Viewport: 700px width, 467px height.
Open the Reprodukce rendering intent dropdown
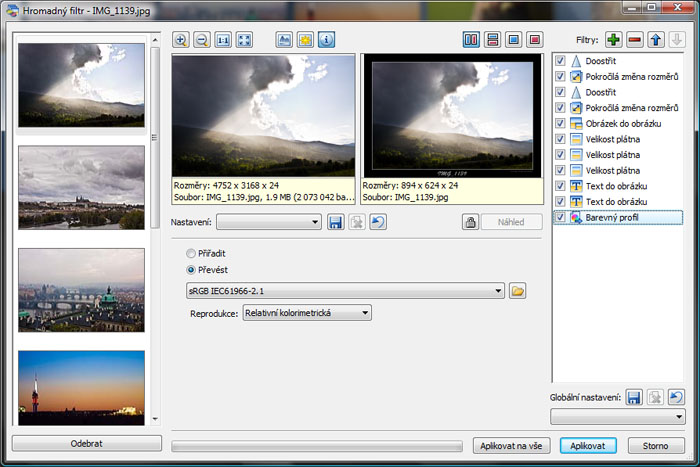pos(306,313)
